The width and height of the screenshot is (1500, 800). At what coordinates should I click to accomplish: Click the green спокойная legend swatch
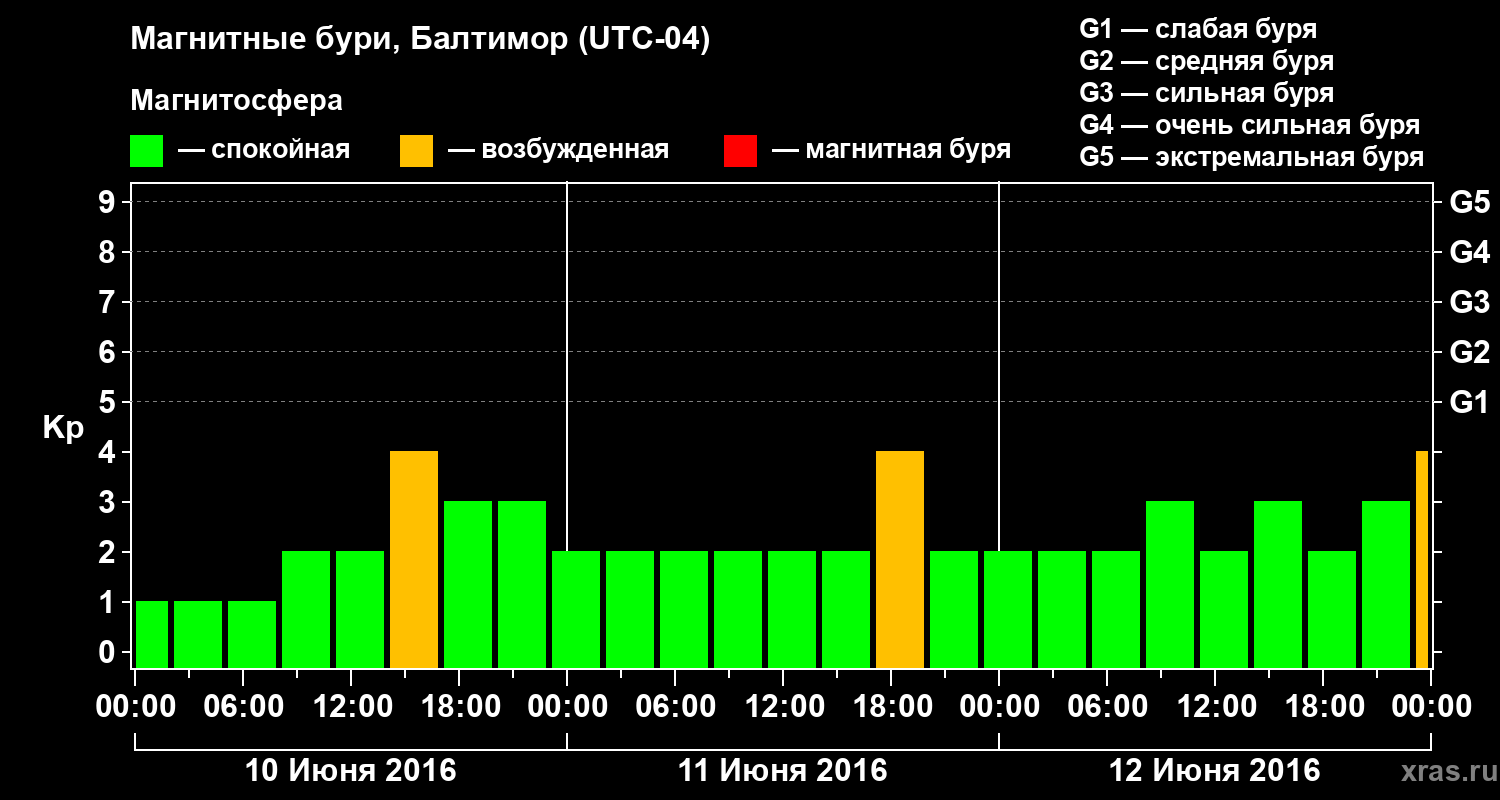point(147,151)
